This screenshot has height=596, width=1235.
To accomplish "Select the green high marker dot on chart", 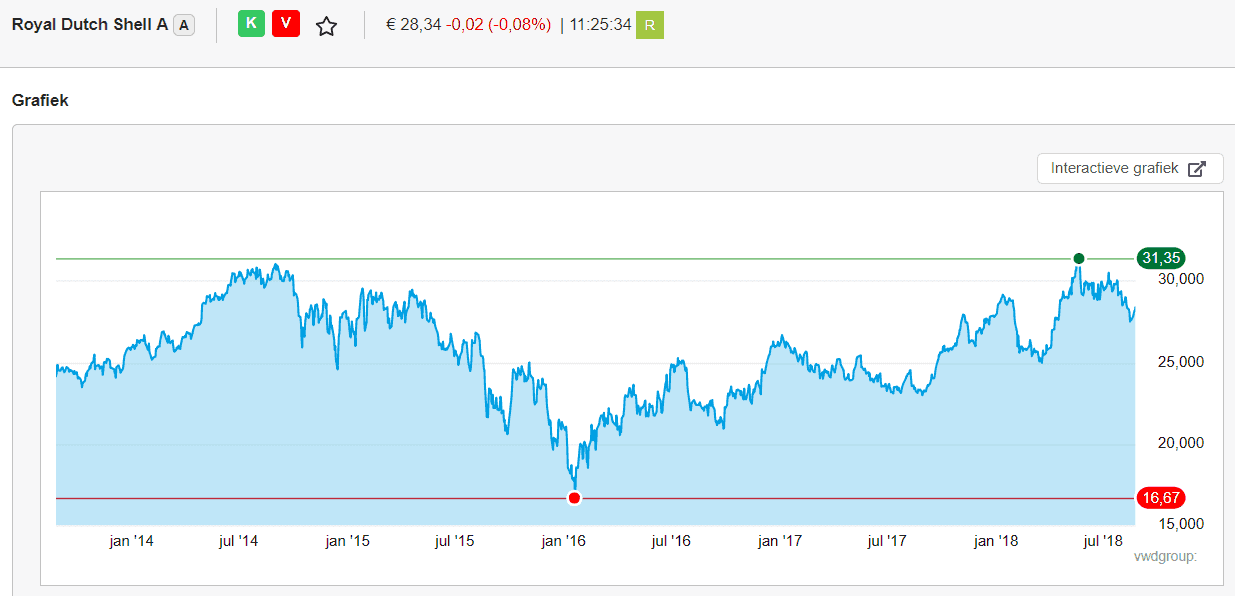I will (x=1079, y=258).
